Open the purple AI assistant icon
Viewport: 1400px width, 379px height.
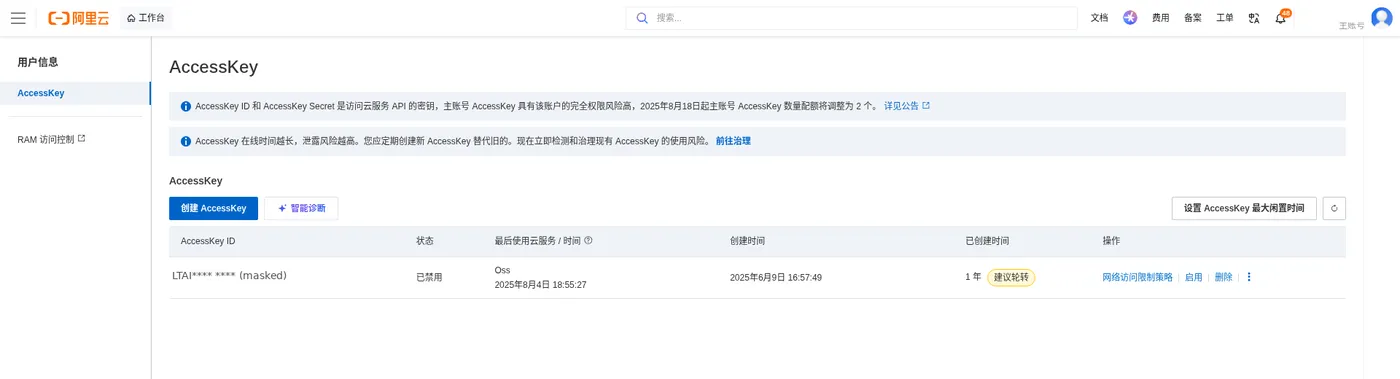click(x=1130, y=18)
